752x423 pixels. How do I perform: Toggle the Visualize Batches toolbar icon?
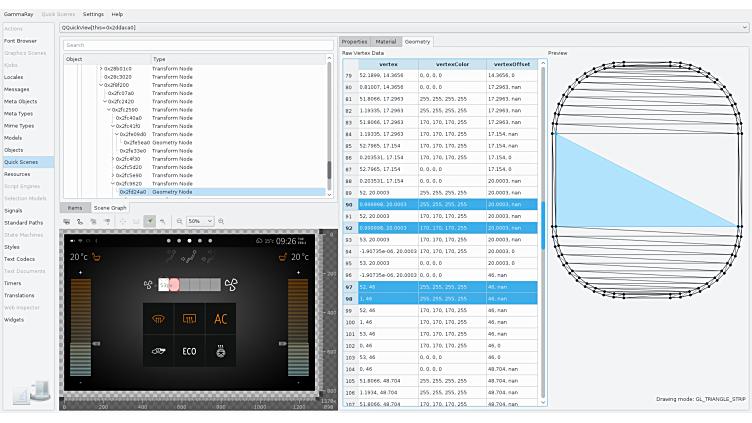[x=94, y=220]
